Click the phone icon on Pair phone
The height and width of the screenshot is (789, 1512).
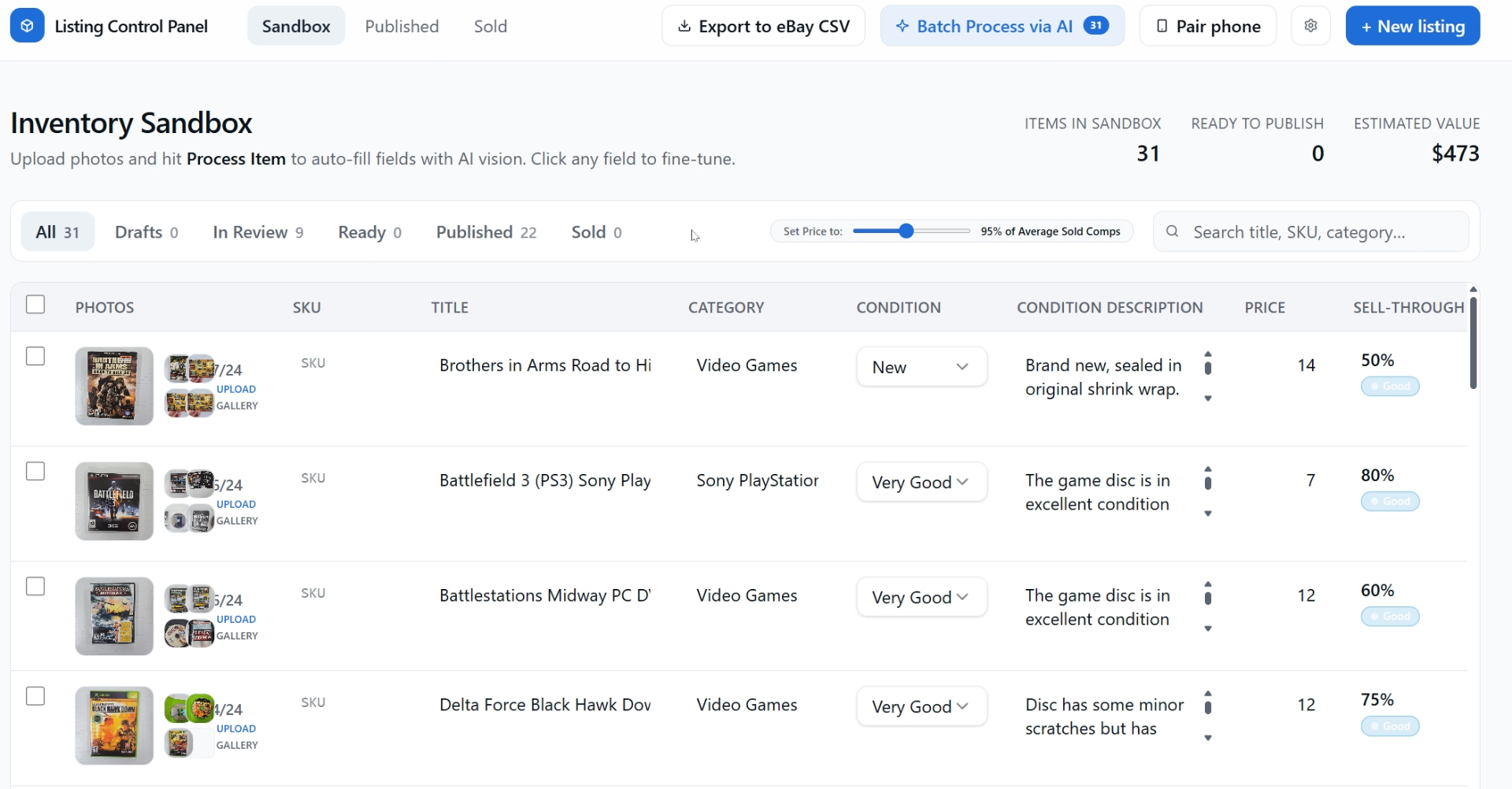[x=1162, y=26]
